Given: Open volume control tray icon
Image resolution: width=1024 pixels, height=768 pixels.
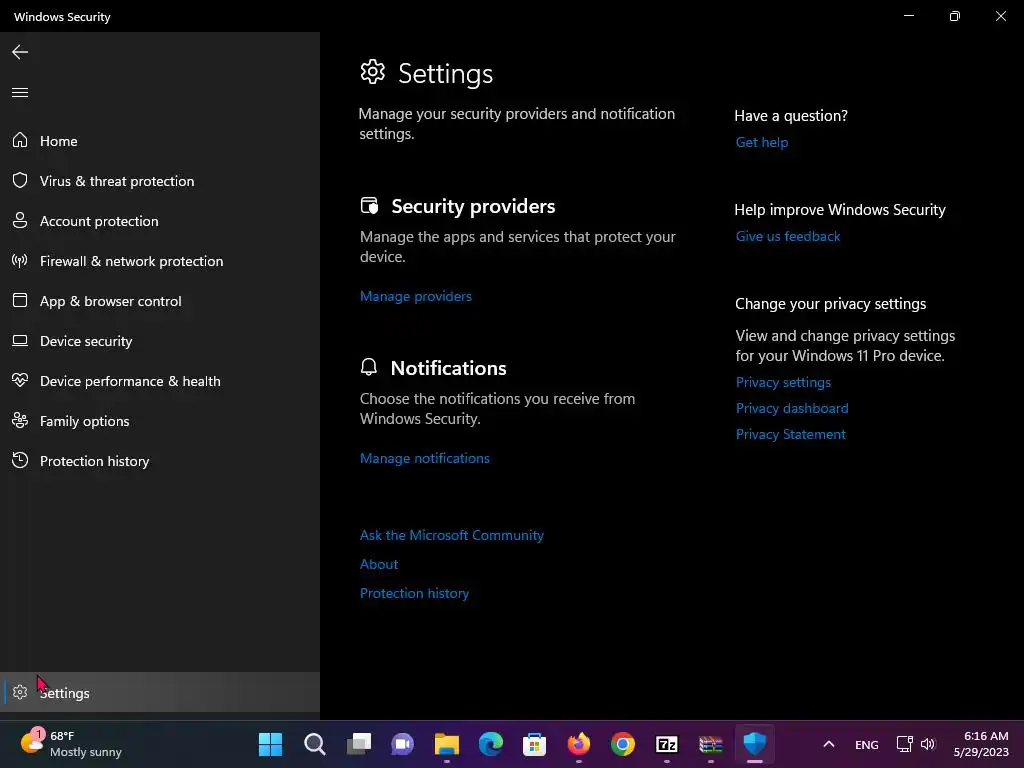Looking at the screenshot, I should pos(928,744).
